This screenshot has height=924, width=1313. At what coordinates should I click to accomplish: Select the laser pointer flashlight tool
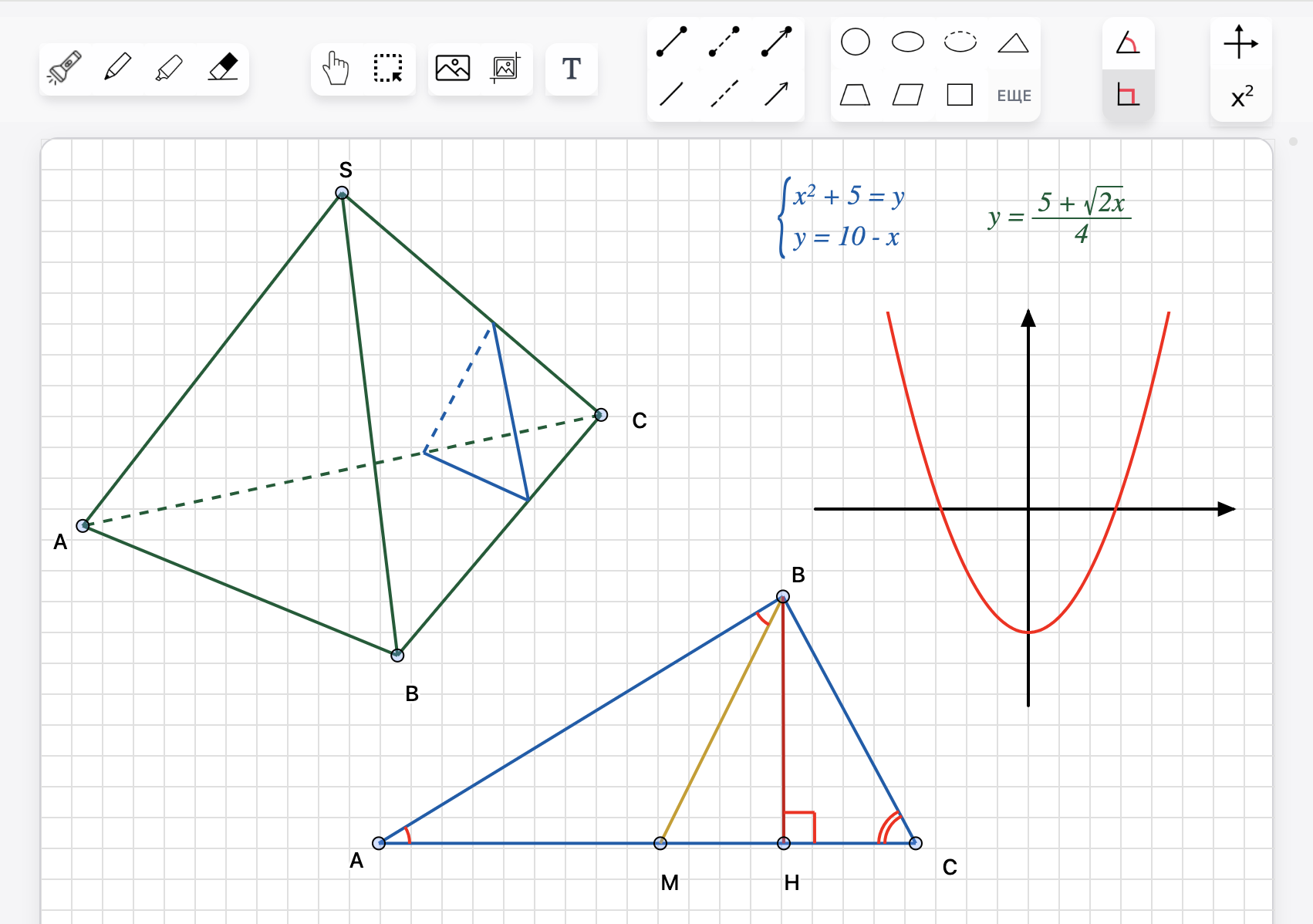pos(65,68)
